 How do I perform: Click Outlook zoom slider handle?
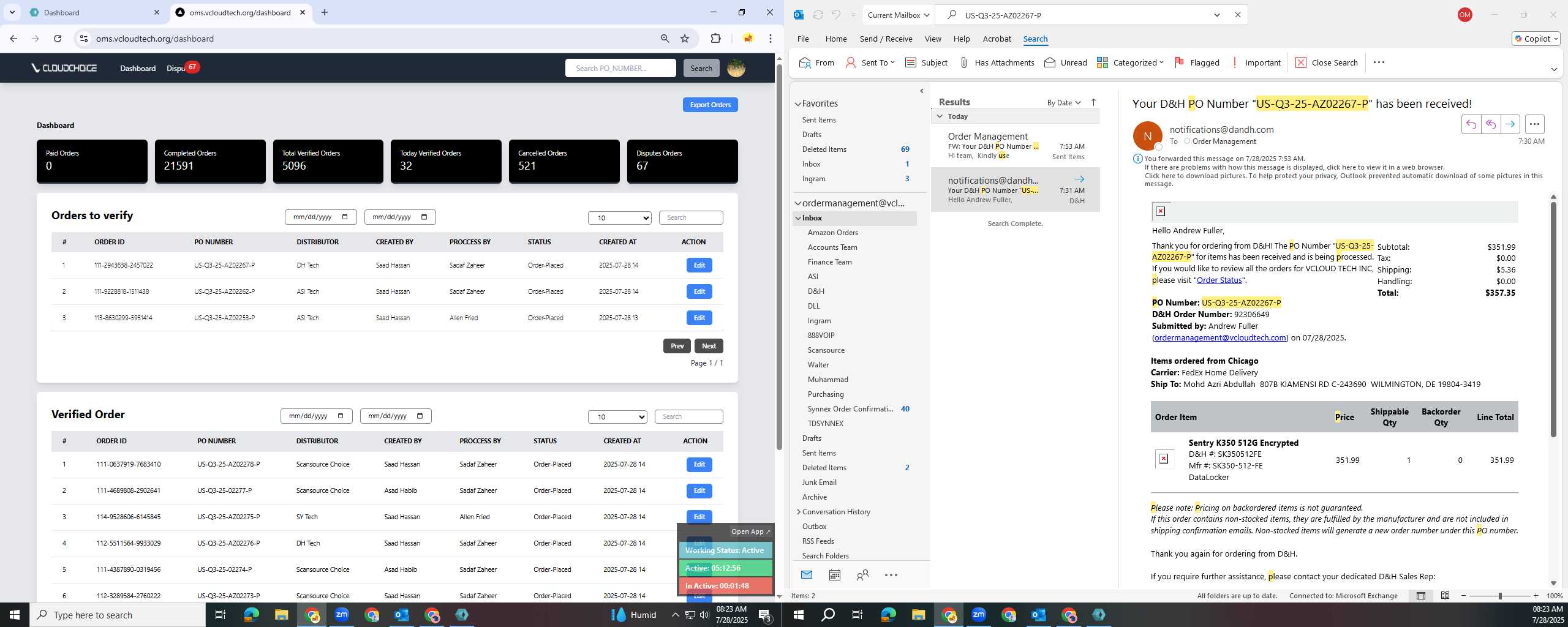(x=1499, y=596)
